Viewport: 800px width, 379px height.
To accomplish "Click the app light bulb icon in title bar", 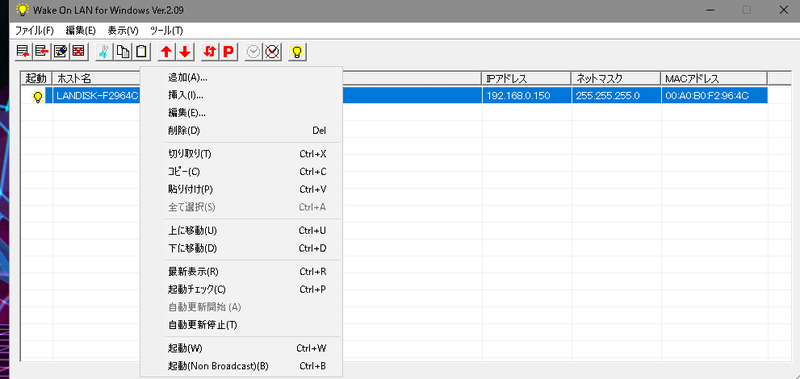I will (22, 9).
